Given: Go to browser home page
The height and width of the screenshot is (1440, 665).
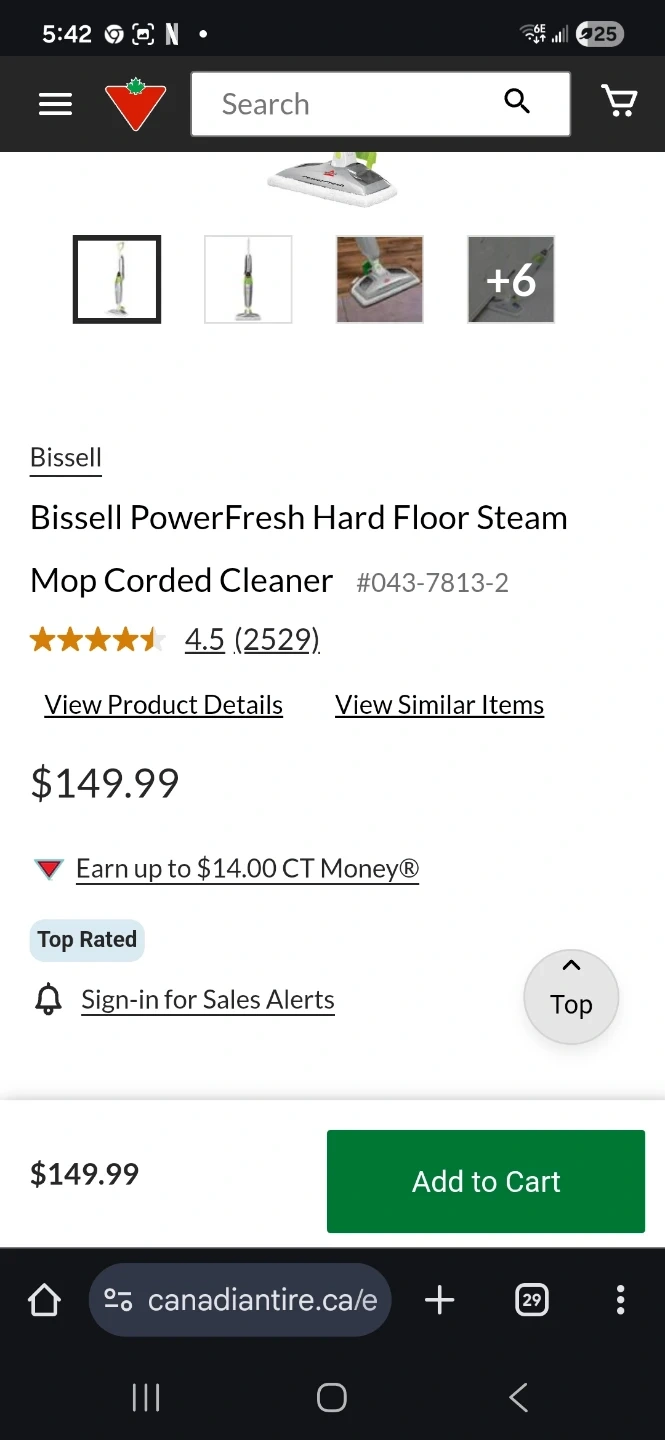Looking at the screenshot, I should [44, 1300].
